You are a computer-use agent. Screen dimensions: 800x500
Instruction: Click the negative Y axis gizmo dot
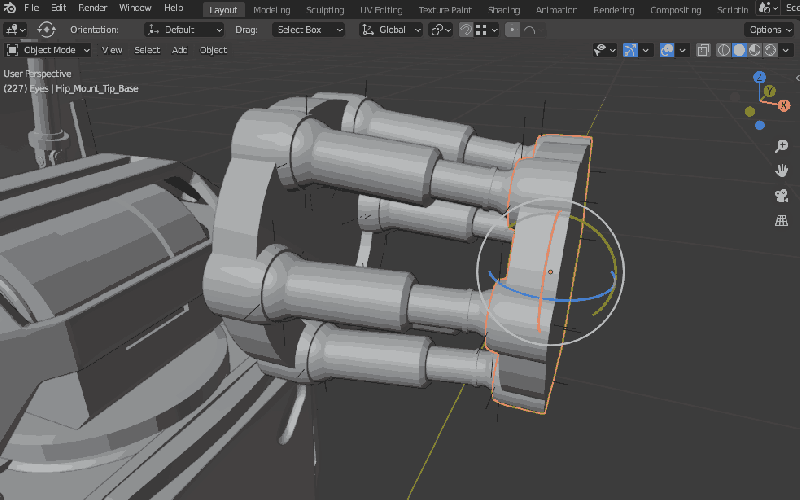[749, 112]
